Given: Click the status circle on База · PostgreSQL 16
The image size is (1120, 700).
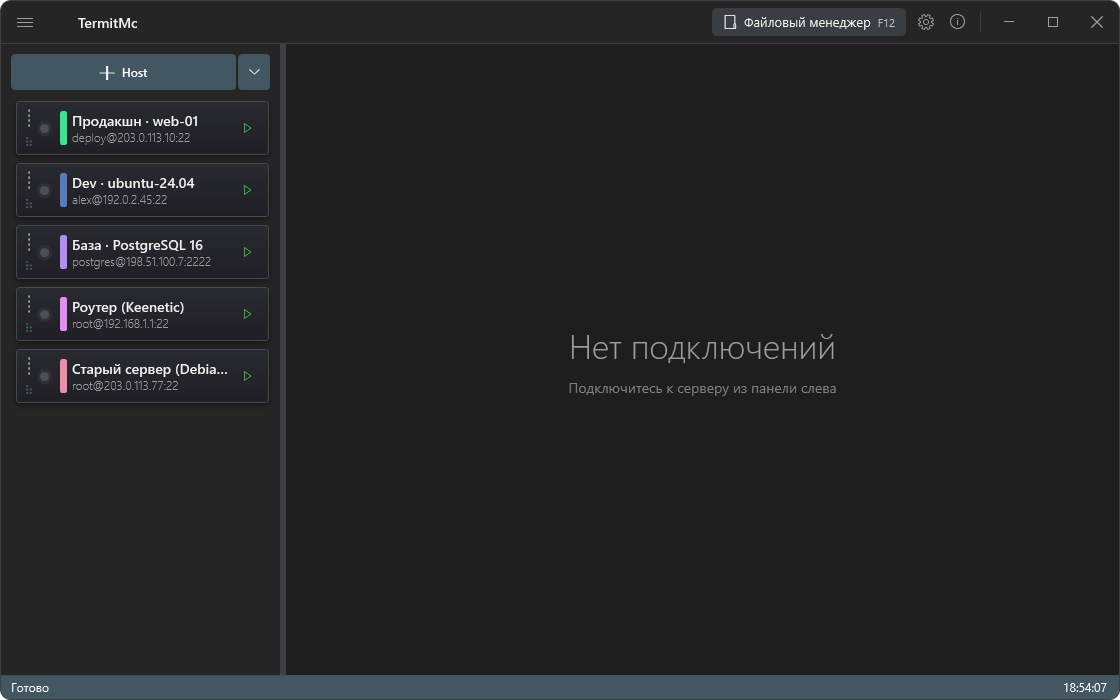Looking at the screenshot, I should click(44, 252).
